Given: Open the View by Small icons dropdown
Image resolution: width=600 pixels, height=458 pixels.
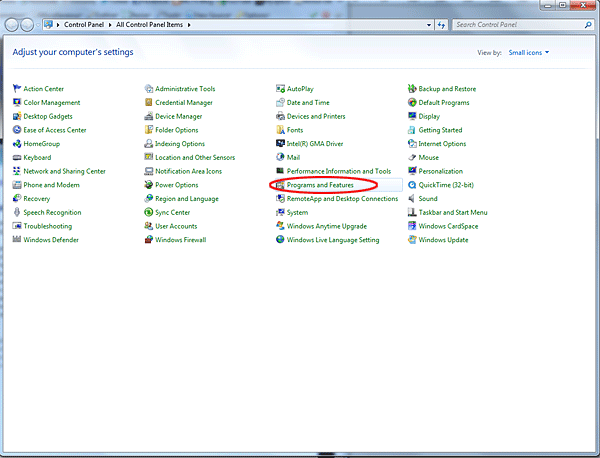Looking at the screenshot, I should (x=528, y=52).
